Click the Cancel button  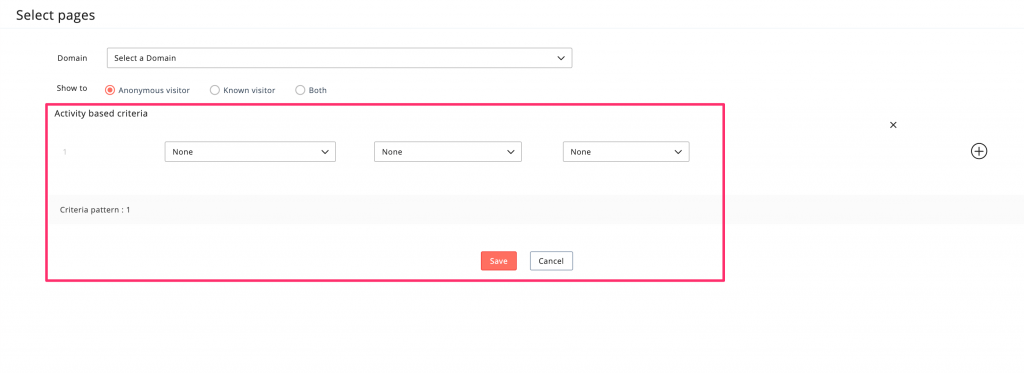(551, 261)
